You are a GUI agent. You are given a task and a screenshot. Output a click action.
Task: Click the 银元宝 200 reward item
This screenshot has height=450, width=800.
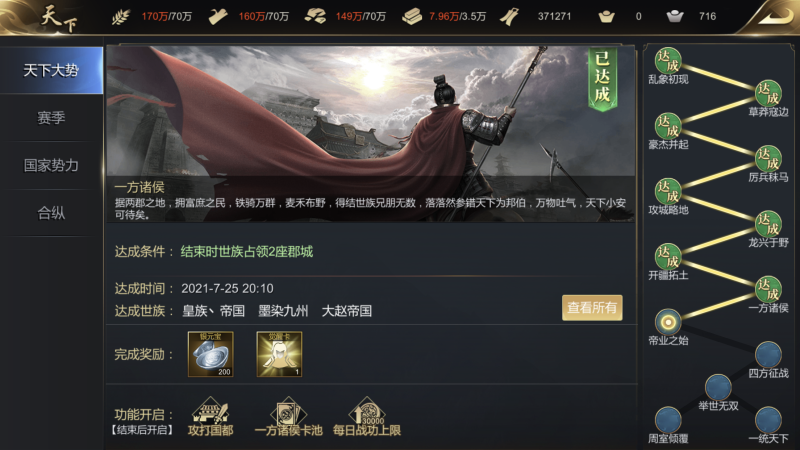pos(211,354)
